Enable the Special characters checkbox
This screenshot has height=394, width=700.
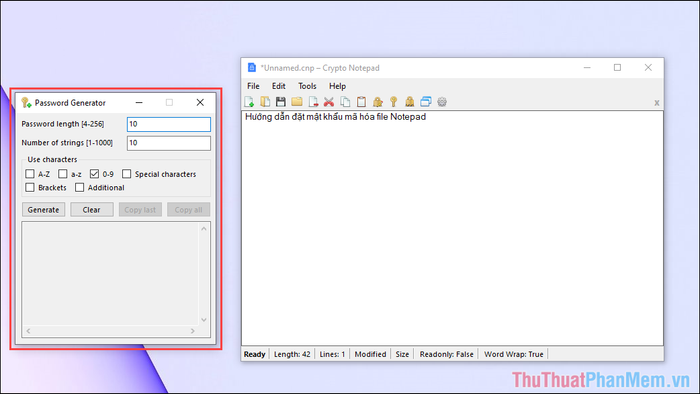pyautogui.click(x=127, y=174)
